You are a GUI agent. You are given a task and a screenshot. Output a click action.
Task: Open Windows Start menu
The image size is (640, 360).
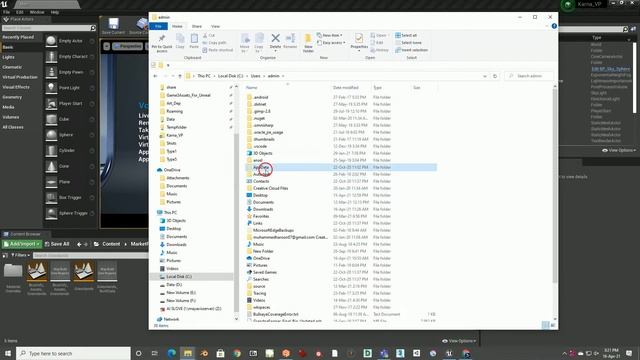[x=8, y=353]
